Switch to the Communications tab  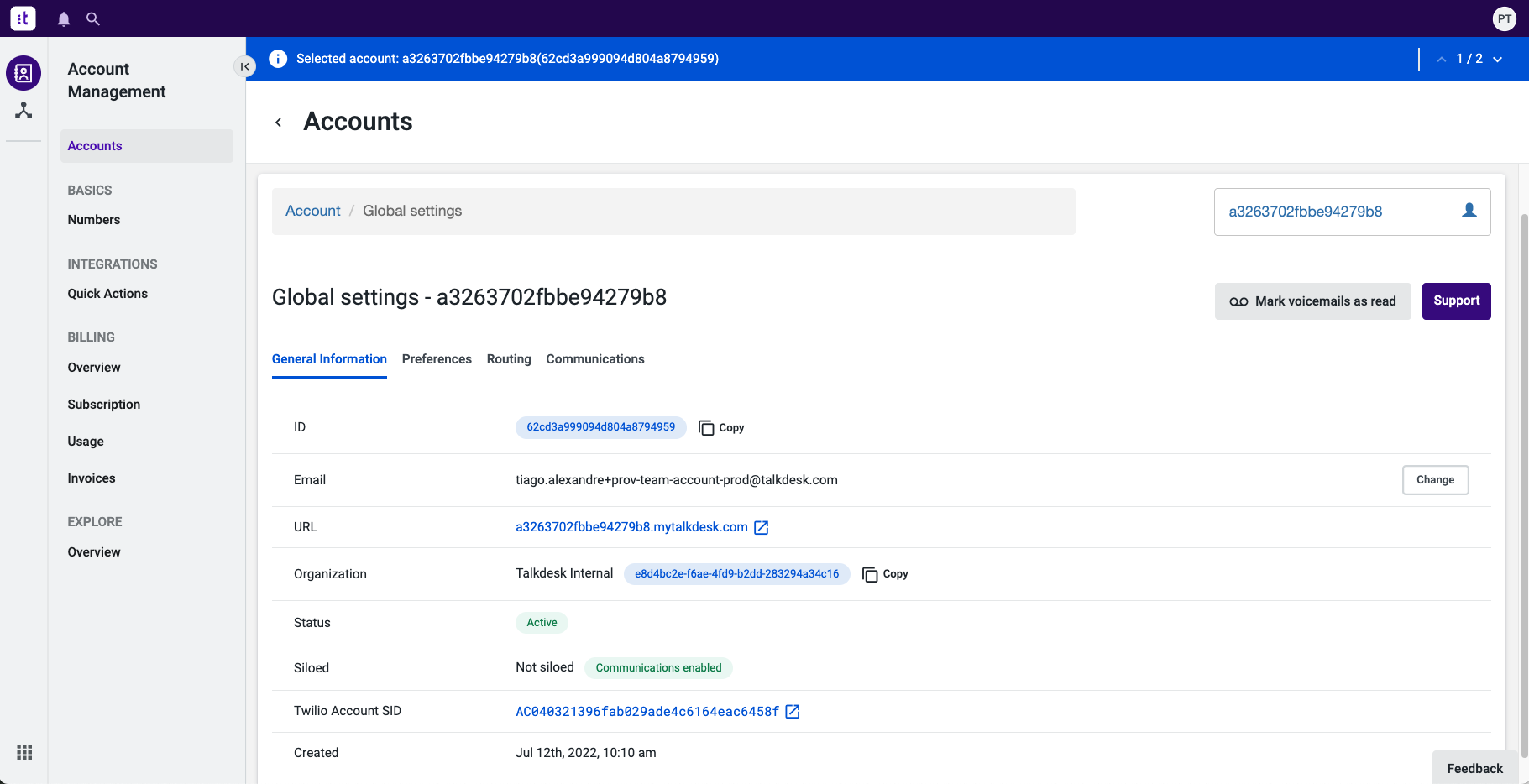click(595, 359)
